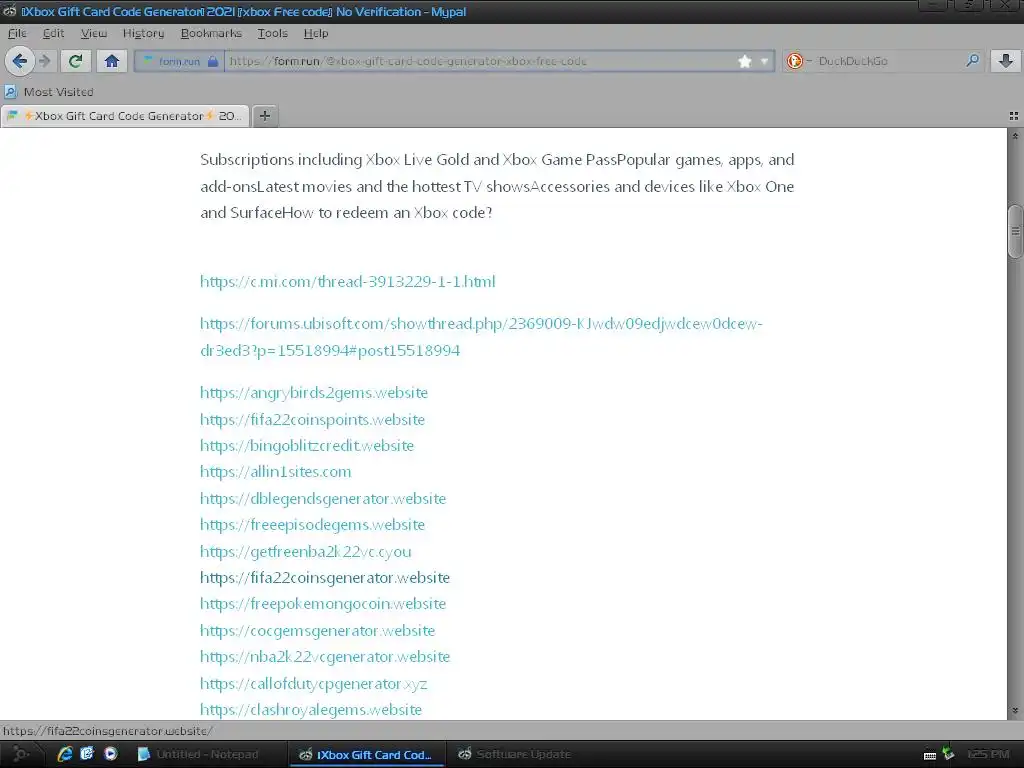This screenshot has width=1024, height=768.
Task: Open the fifa22coinspoints.website link
Action: pos(312,419)
